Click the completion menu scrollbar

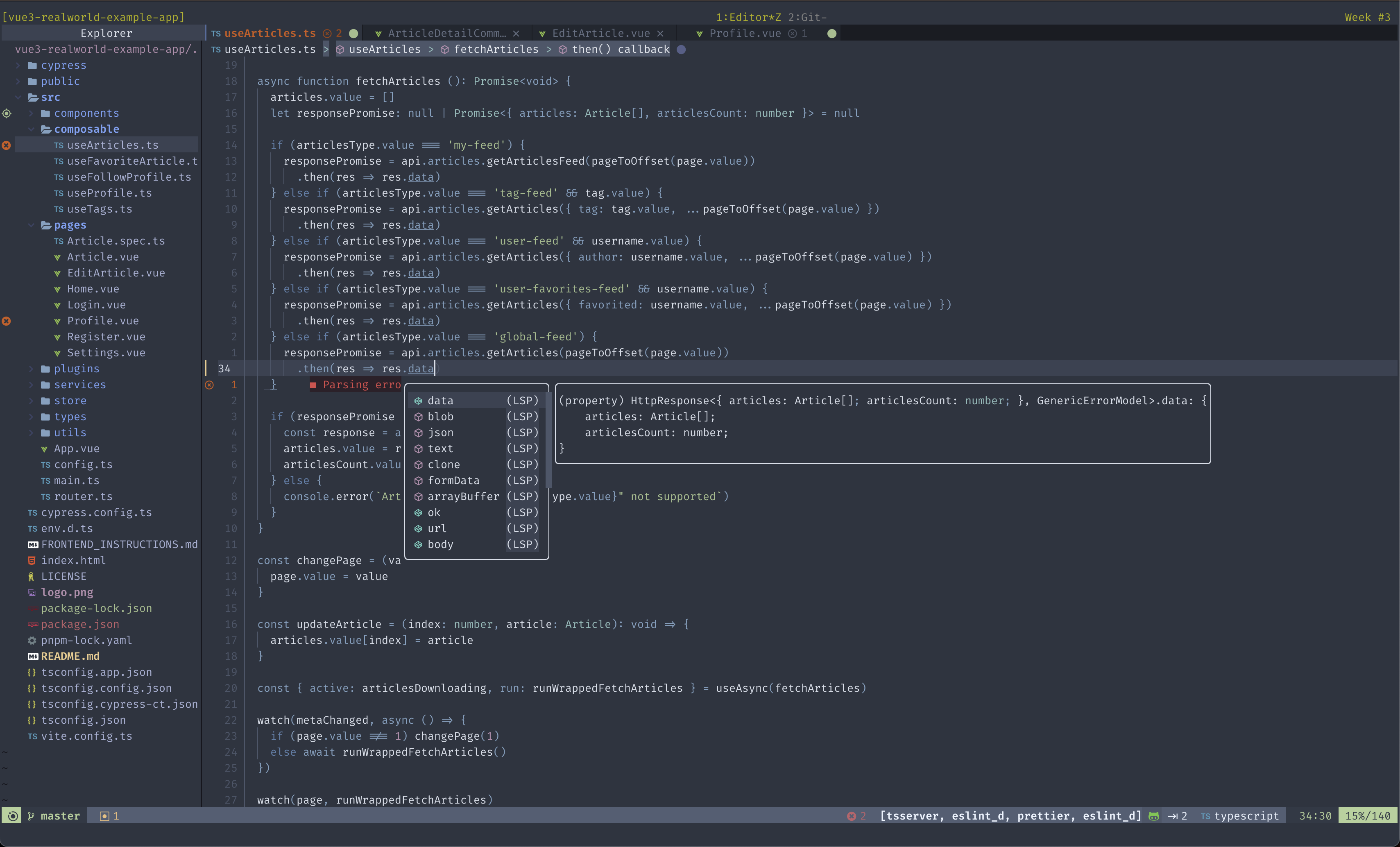[548, 440]
